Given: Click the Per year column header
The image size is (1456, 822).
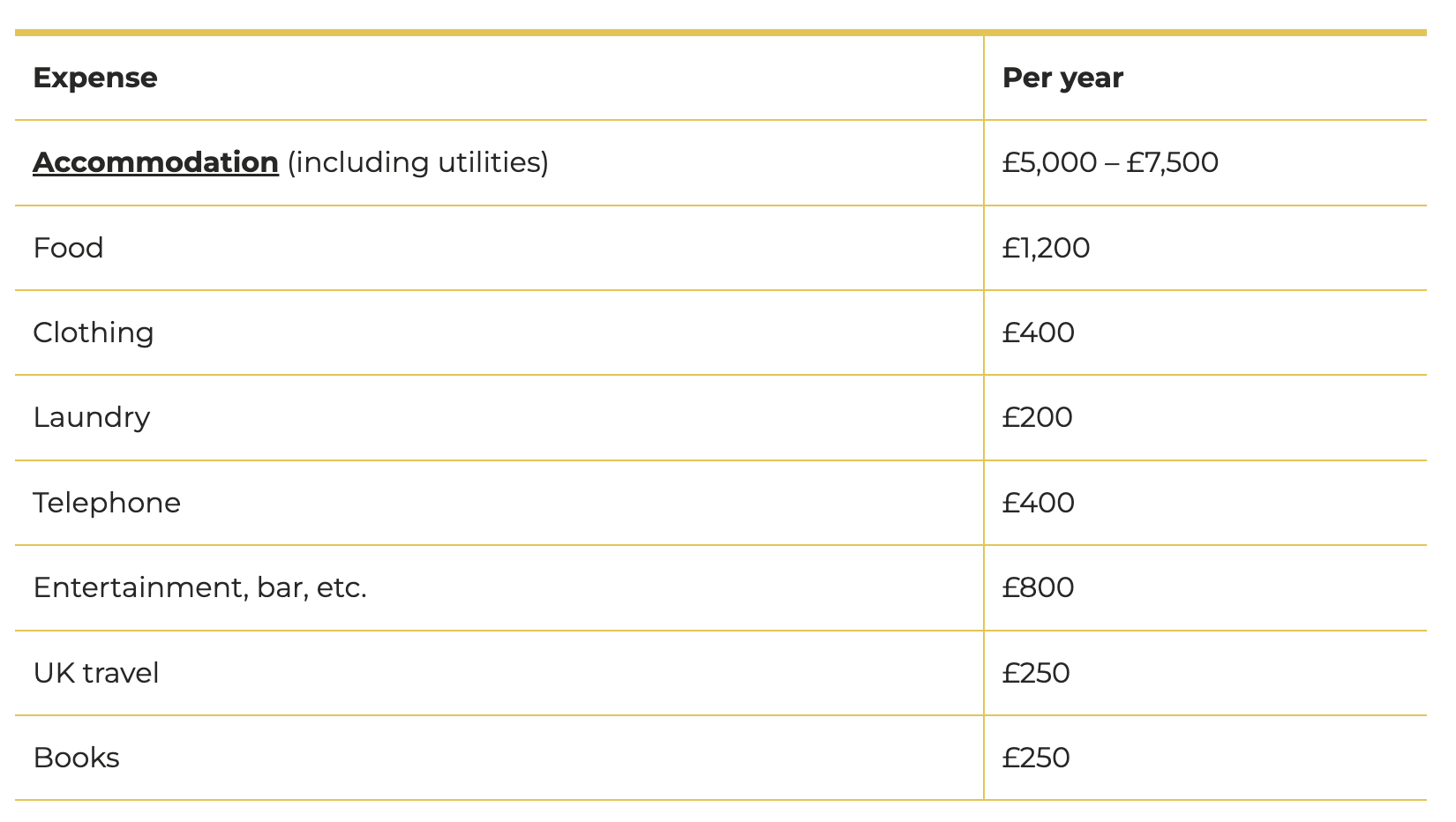Looking at the screenshot, I should tap(1062, 78).
